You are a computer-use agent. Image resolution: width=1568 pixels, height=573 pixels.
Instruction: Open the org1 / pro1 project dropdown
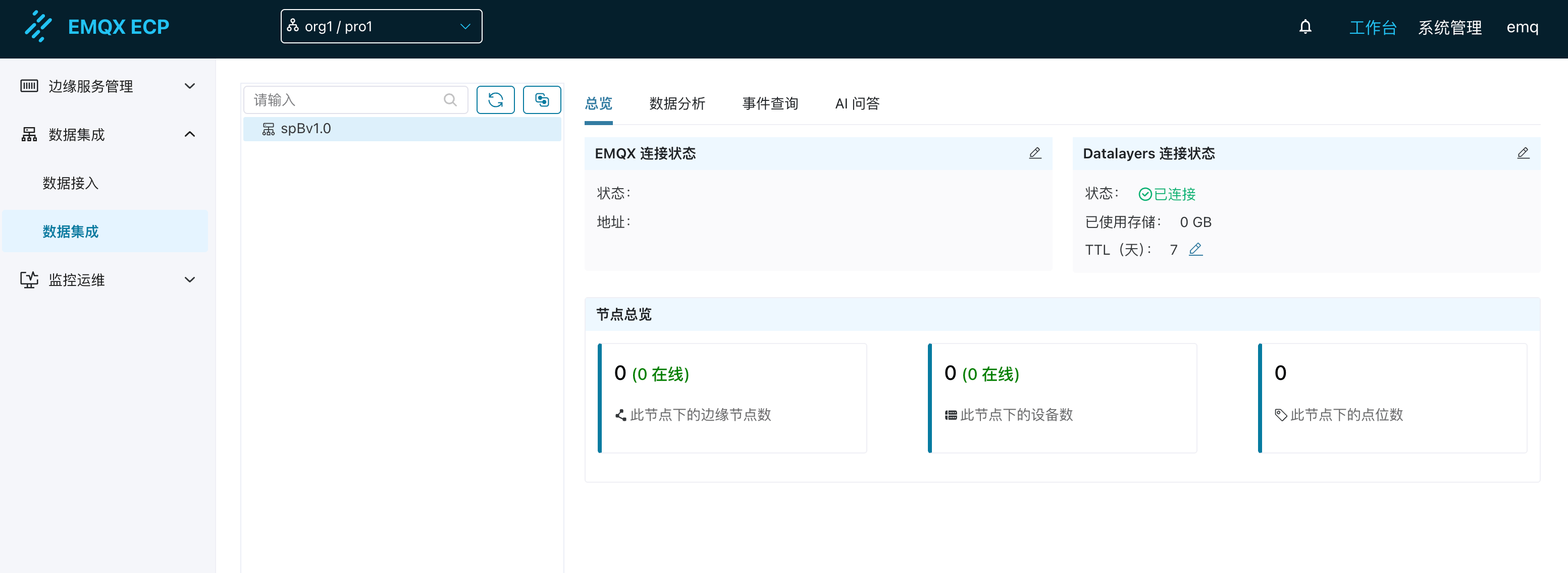pyautogui.click(x=381, y=27)
